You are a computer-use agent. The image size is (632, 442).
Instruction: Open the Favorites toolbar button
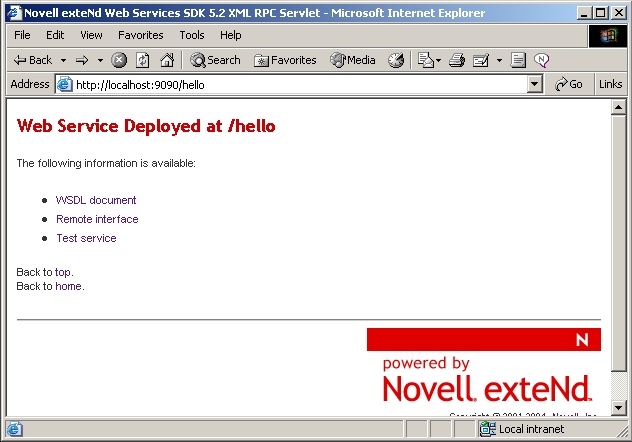285,60
